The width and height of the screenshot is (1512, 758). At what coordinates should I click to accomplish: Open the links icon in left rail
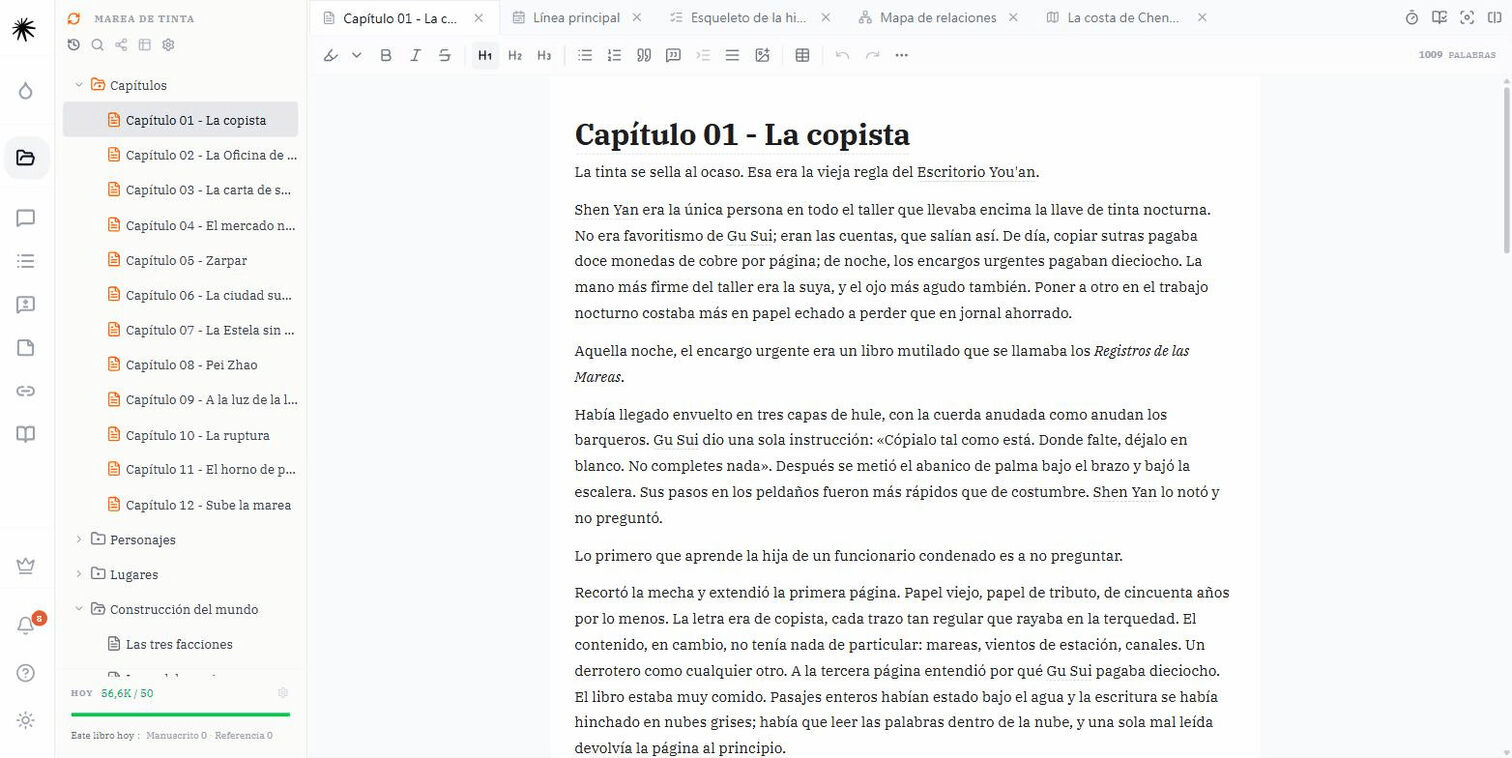pyautogui.click(x=26, y=391)
